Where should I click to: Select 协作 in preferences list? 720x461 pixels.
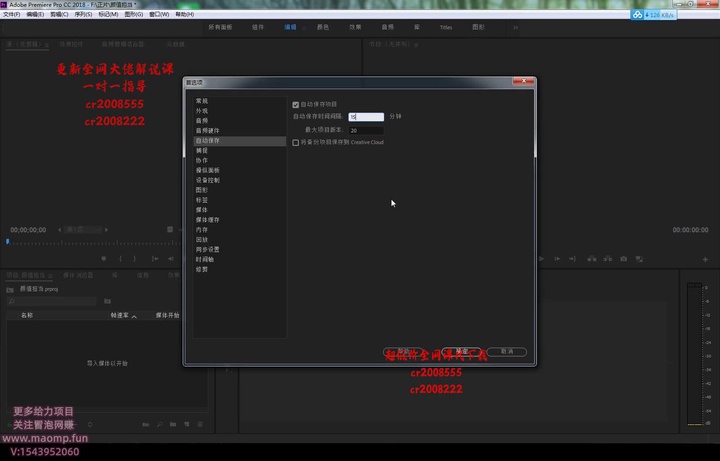click(202, 160)
